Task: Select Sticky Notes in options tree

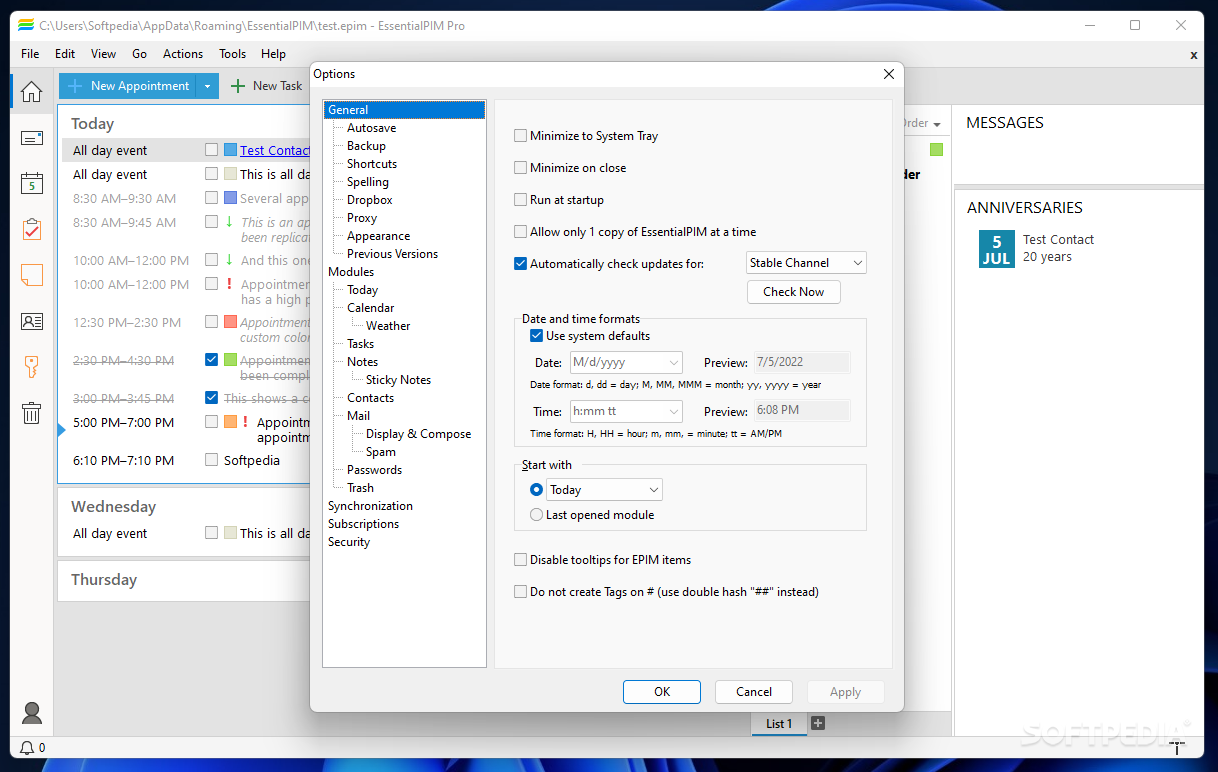Action: click(398, 380)
